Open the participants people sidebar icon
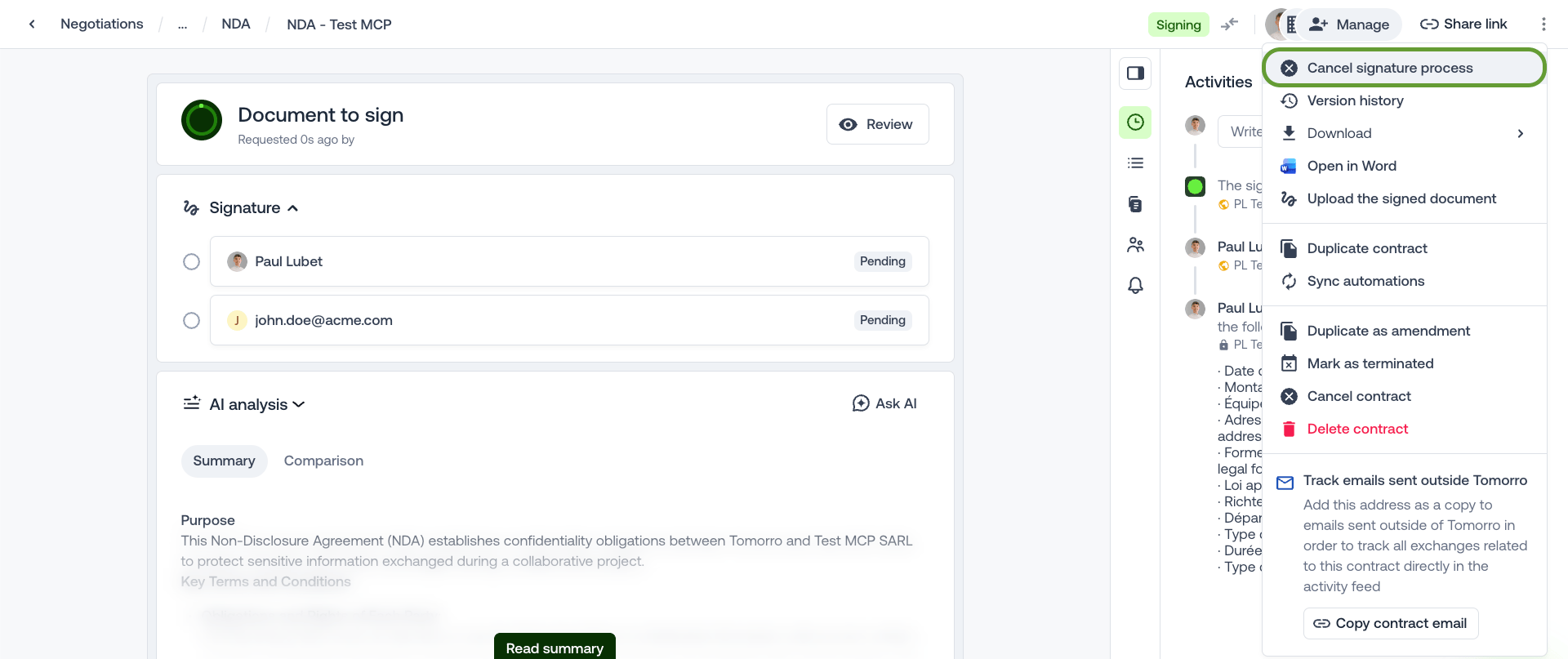Screen dimensions: 1568x659 pyautogui.click(x=1135, y=245)
